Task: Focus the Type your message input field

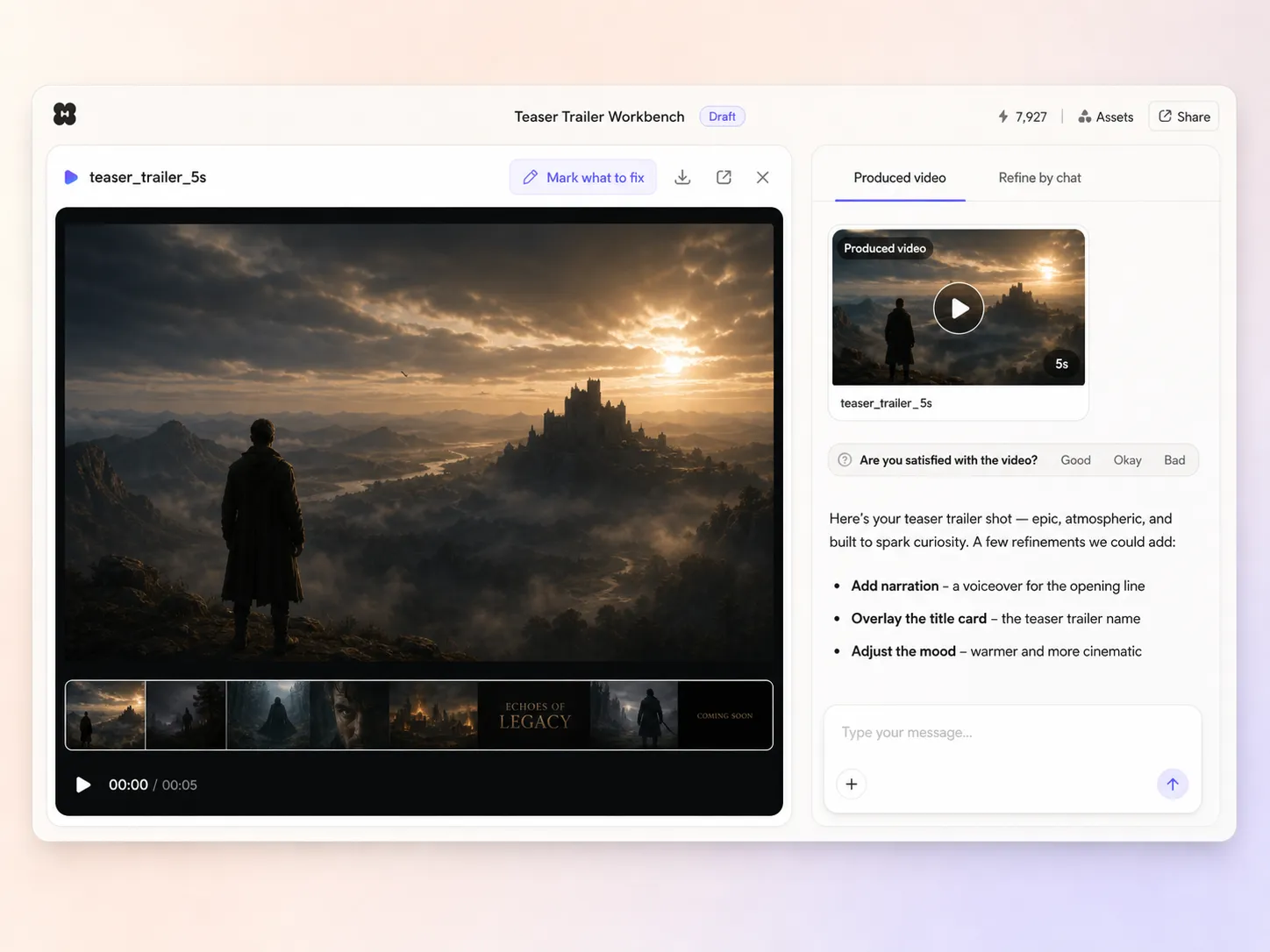Action: pos(1011,732)
